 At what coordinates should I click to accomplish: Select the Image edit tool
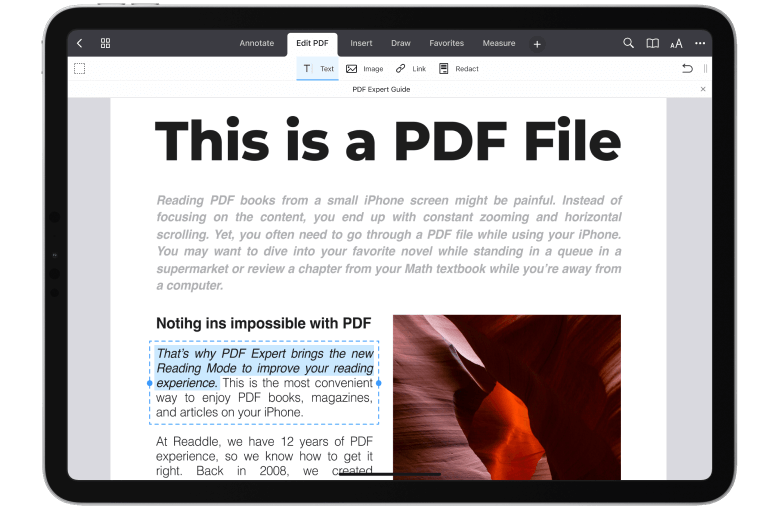click(365, 69)
